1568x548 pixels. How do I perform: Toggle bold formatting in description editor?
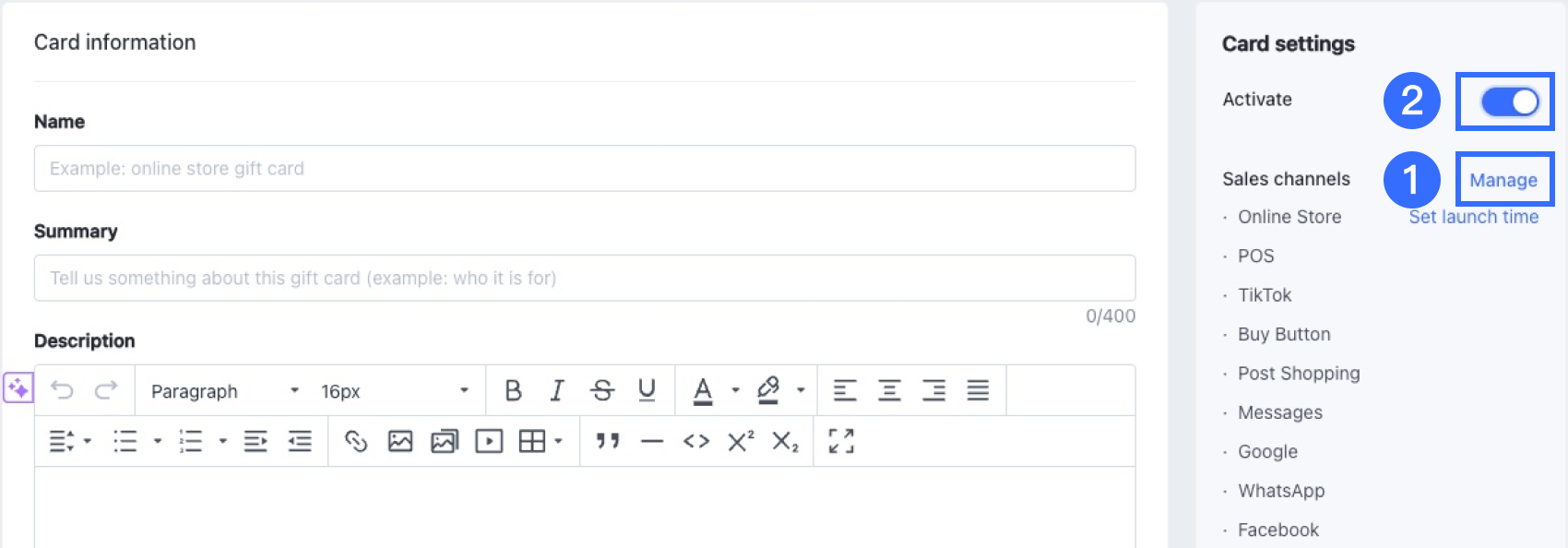[x=514, y=391]
